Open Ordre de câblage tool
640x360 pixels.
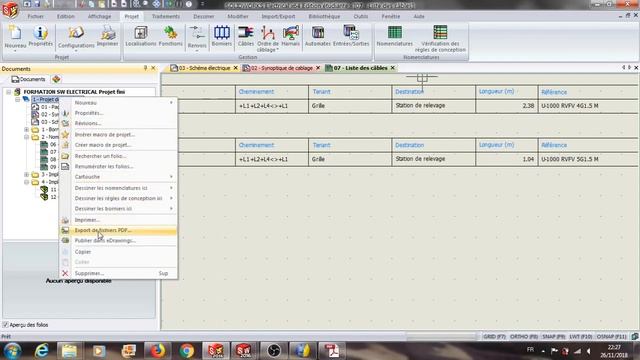coord(268,38)
